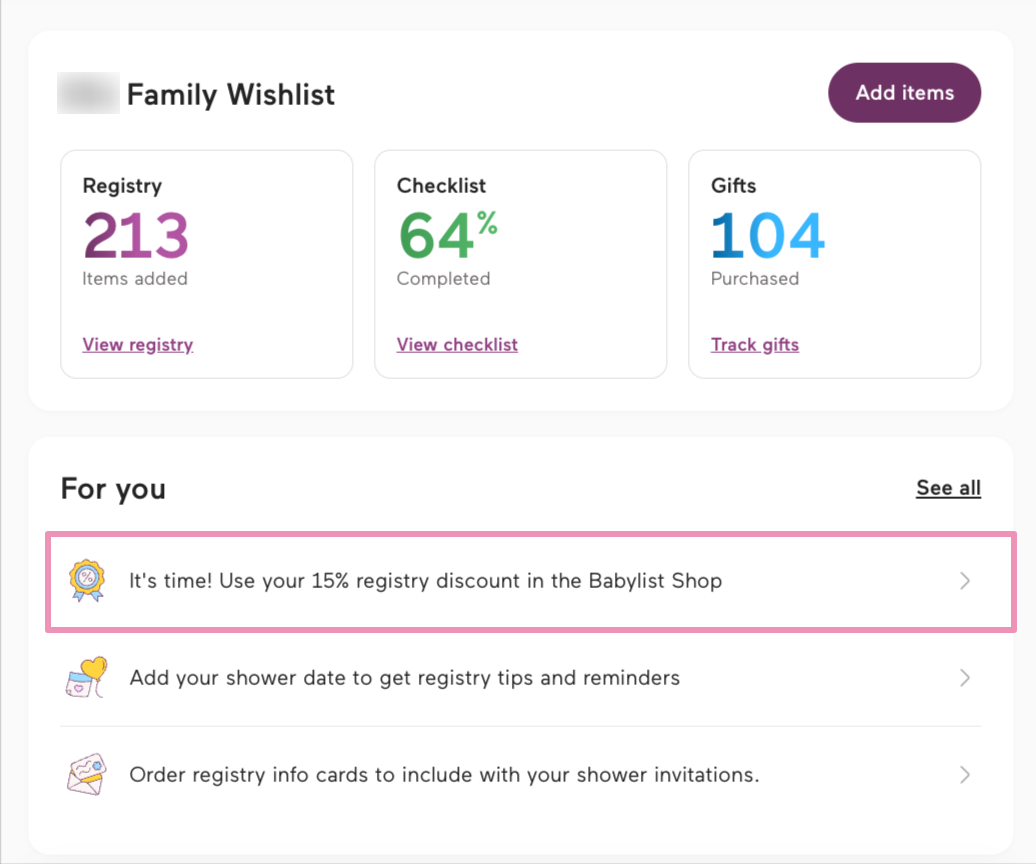Click the blurred family photo thumbnail

[x=88, y=93]
